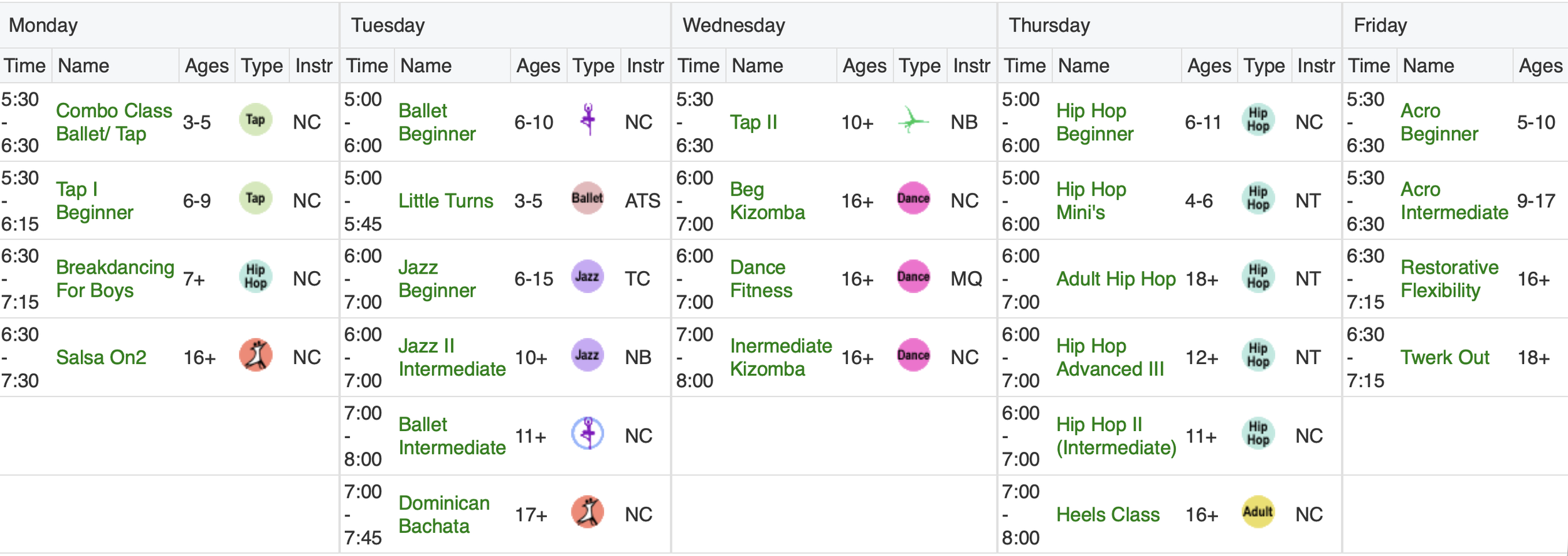Screen dimensions: 1568x556
Task: Open the Acro Intermediate class link
Action: pyautogui.click(x=1454, y=201)
